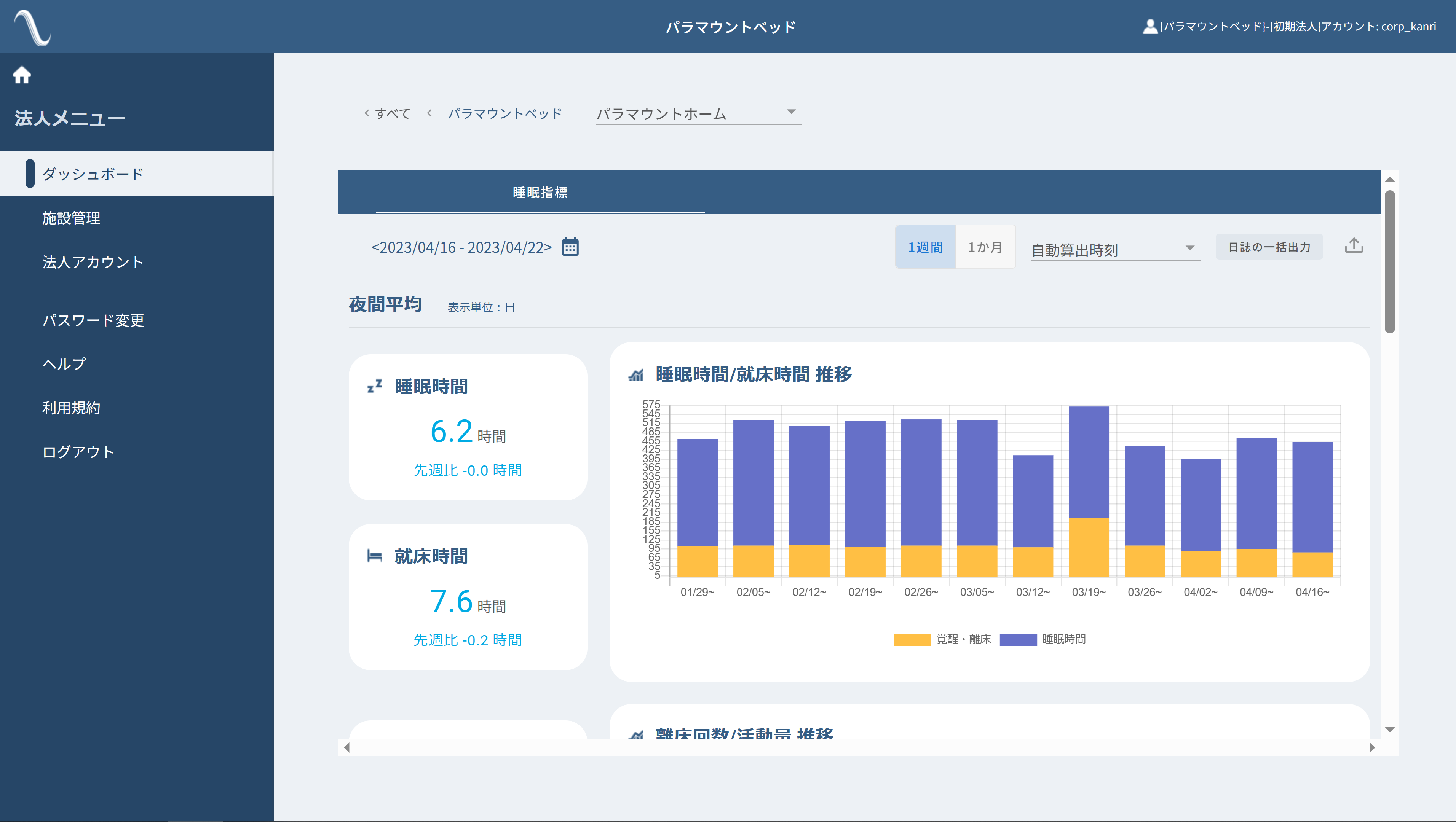Image resolution: width=1456 pixels, height=822 pixels.
Task: Open 施設管理 menu item
Action: click(71, 218)
